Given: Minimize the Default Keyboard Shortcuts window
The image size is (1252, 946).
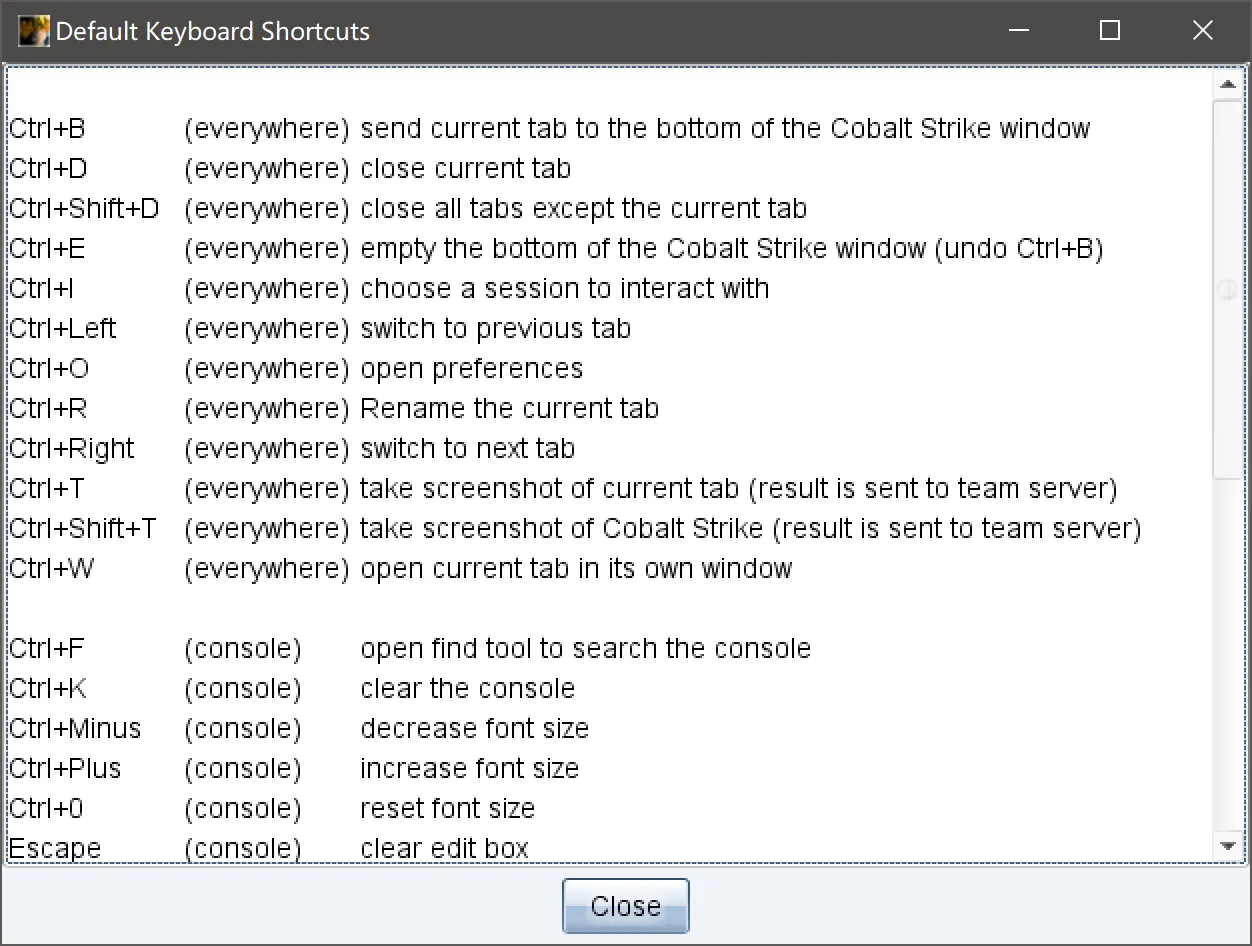Looking at the screenshot, I should click(1019, 31).
